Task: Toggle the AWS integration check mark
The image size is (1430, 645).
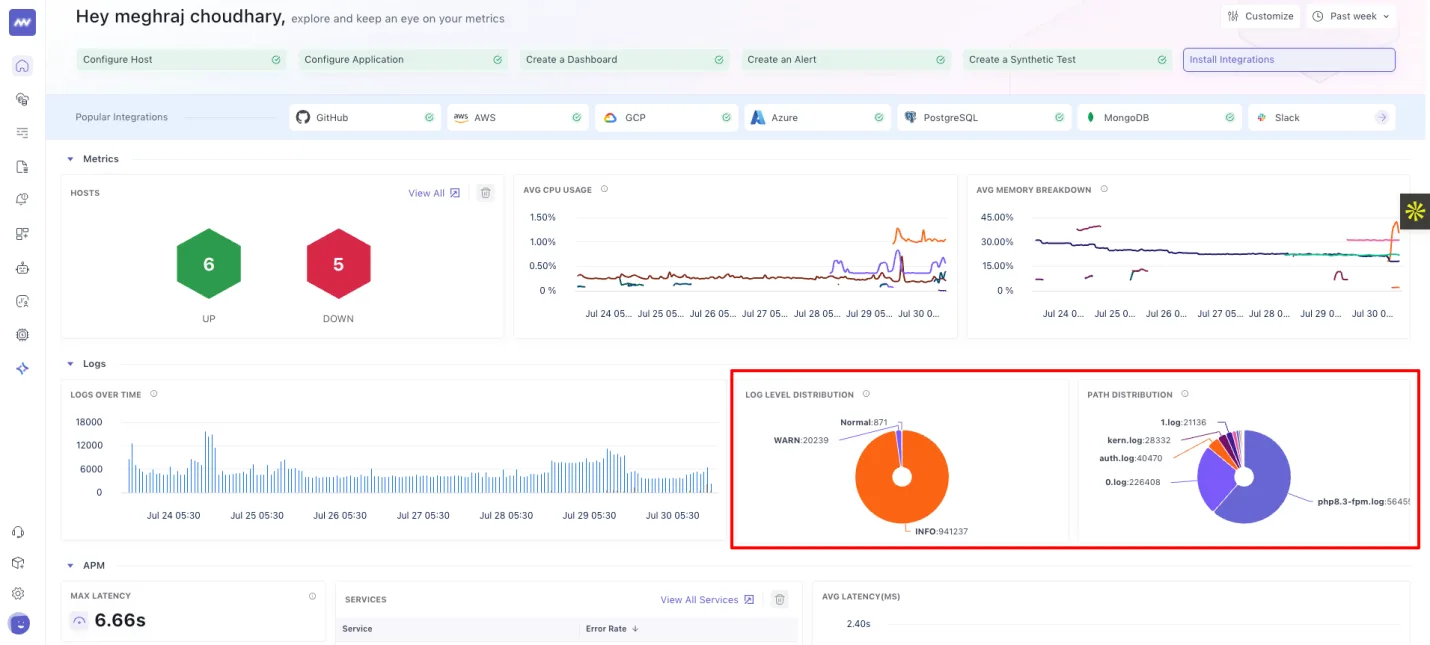Action: [576, 117]
